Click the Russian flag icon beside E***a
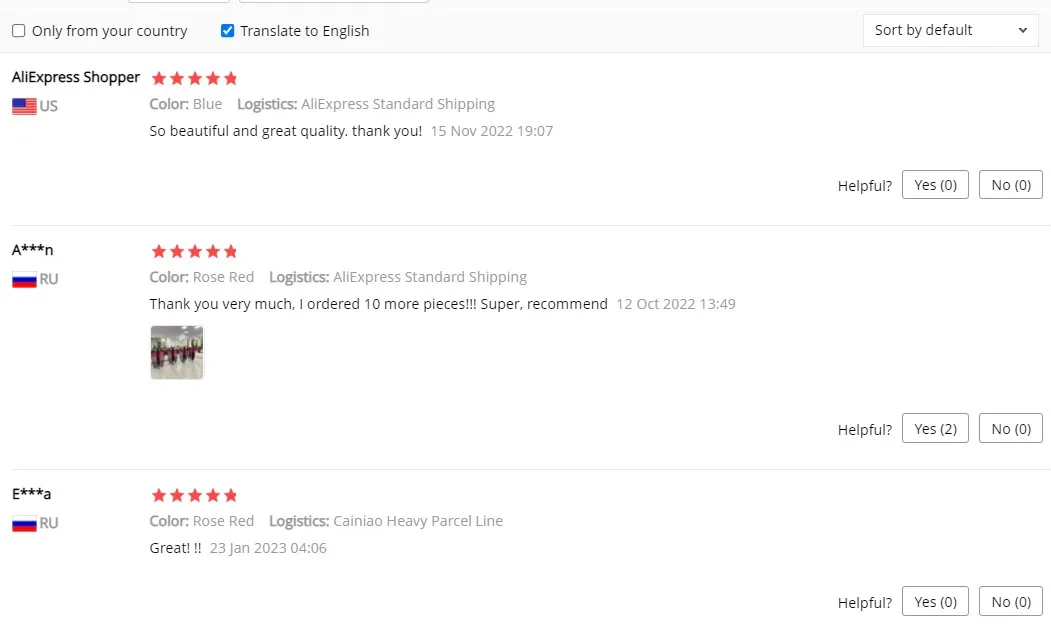This screenshot has height=626, width=1051. click(x=24, y=523)
